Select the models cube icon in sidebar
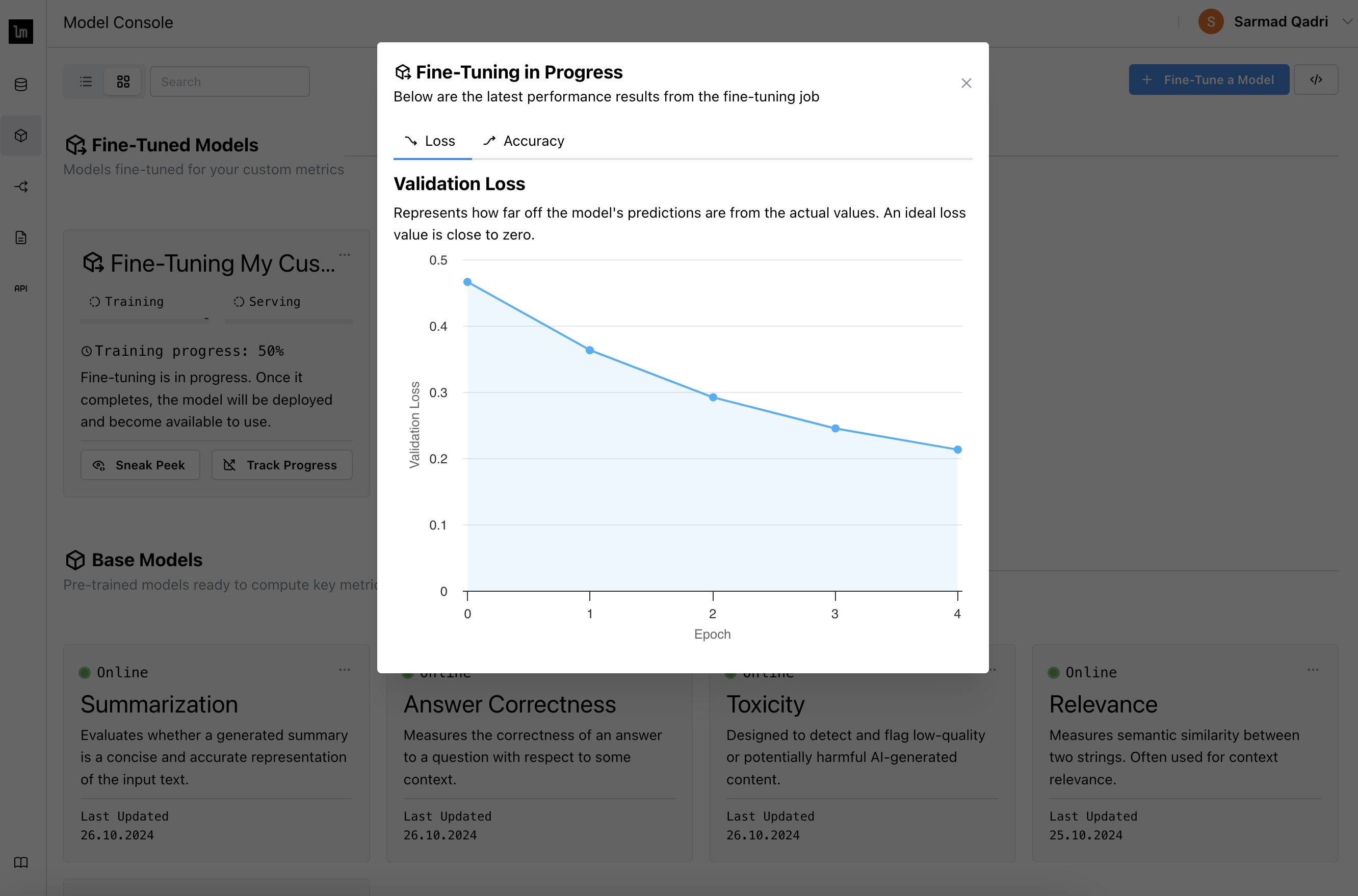Image resolution: width=1358 pixels, height=896 pixels. [x=20, y=136]
